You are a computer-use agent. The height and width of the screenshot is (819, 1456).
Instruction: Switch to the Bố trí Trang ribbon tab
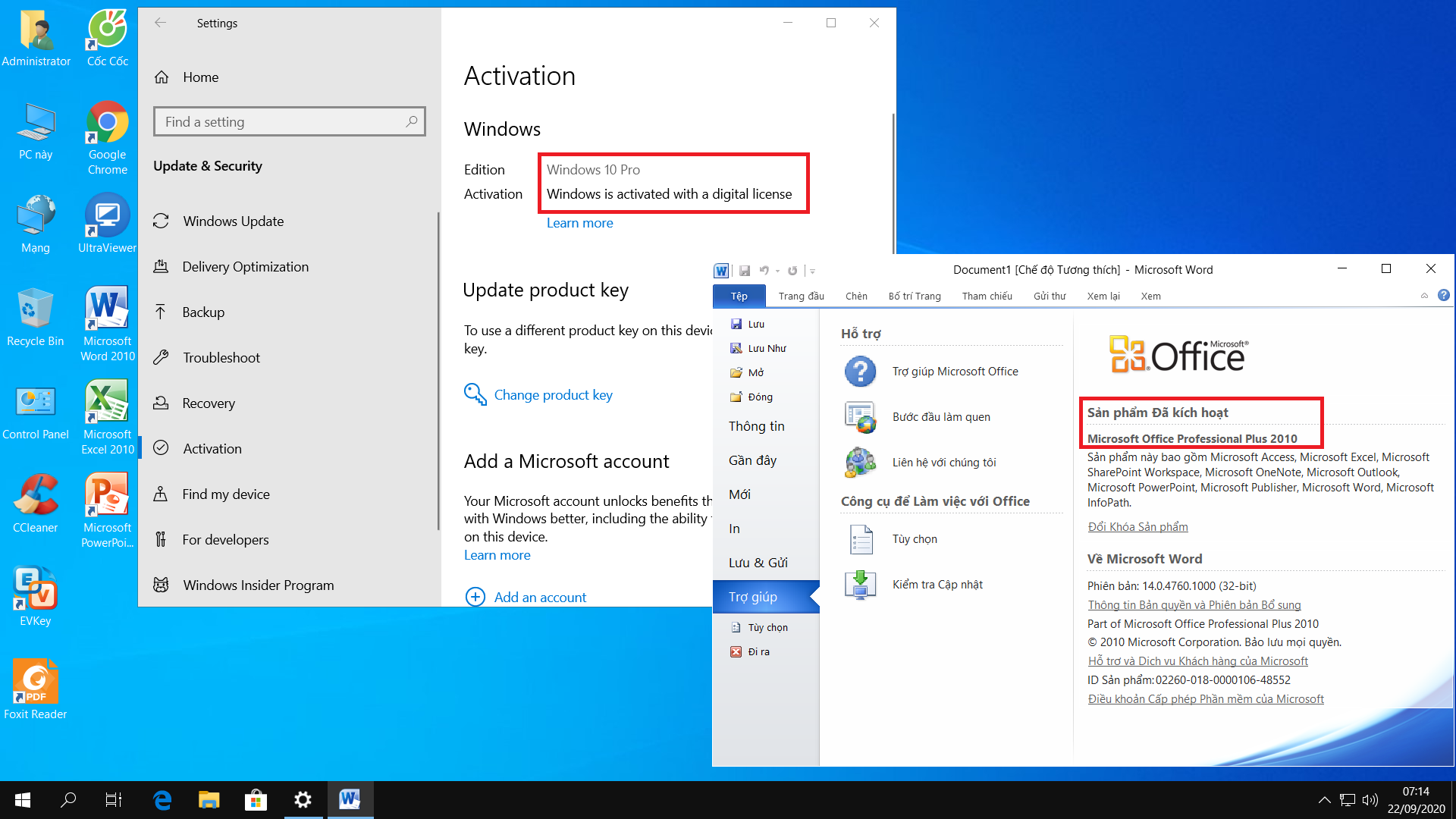pos(915,296)
